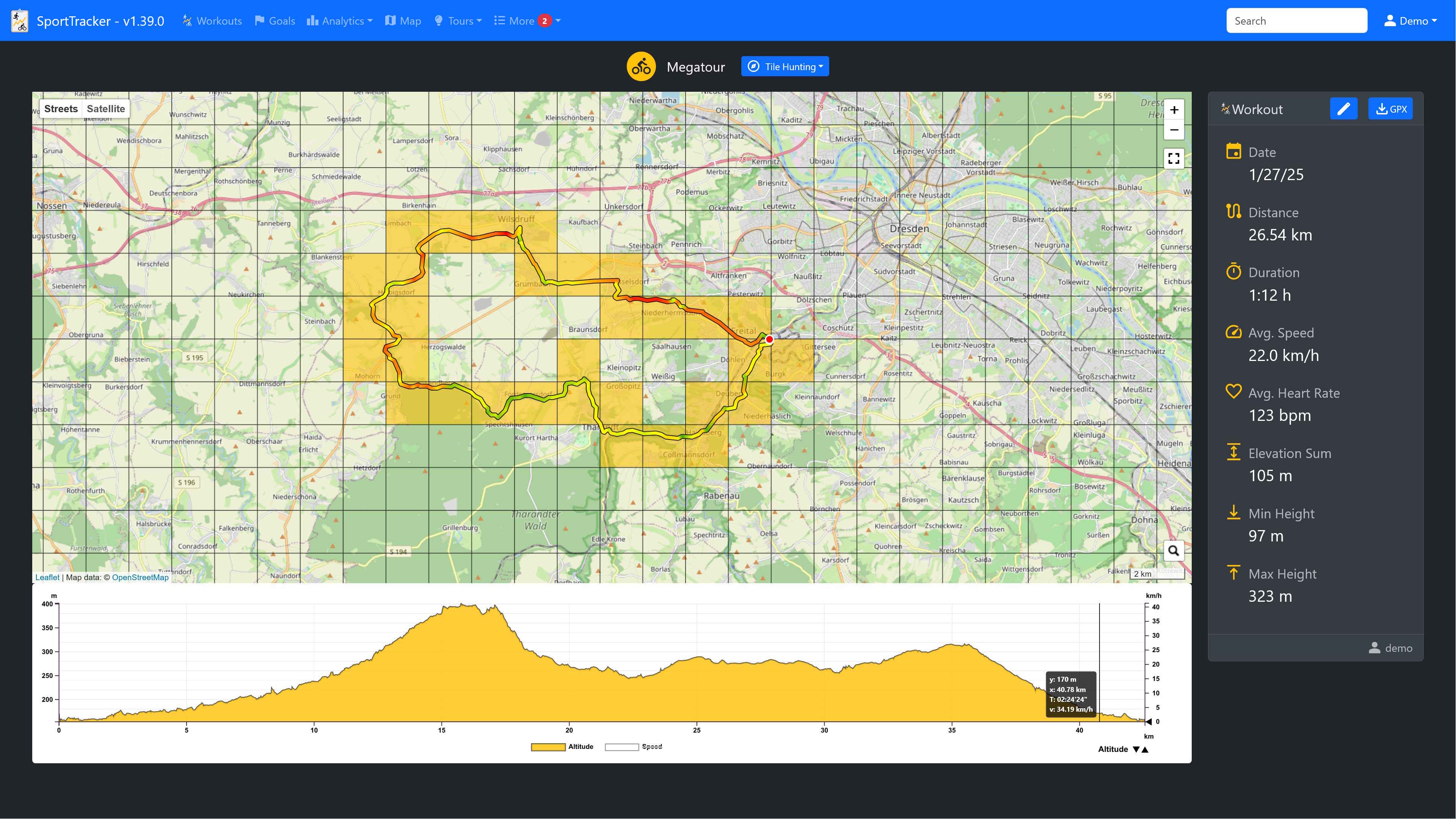Click the Analytics bar chart icon
1456x819 pixels.
[312, 20]
